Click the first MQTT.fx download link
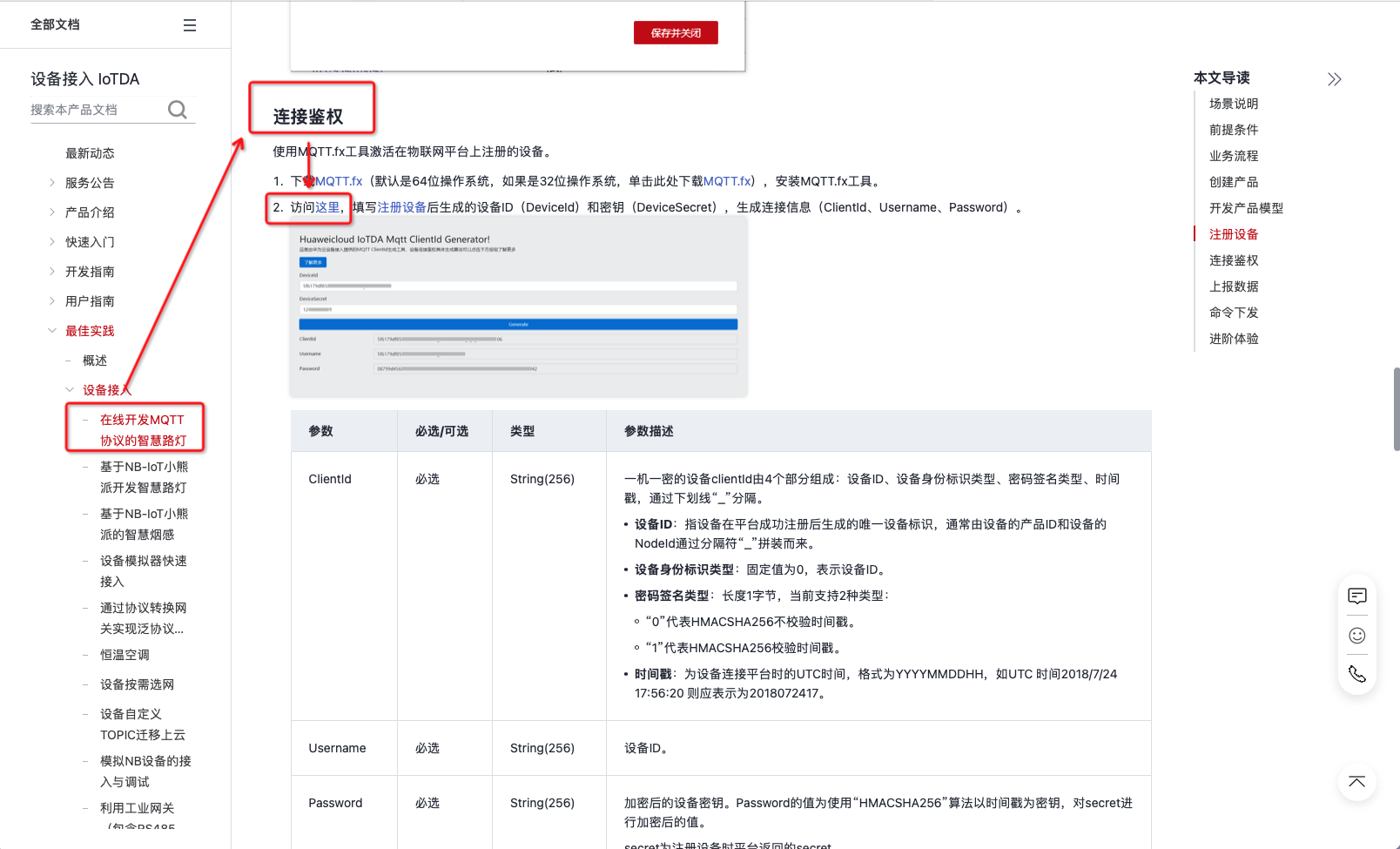The width and height of the screenshot is (1400, 849). 339,181
